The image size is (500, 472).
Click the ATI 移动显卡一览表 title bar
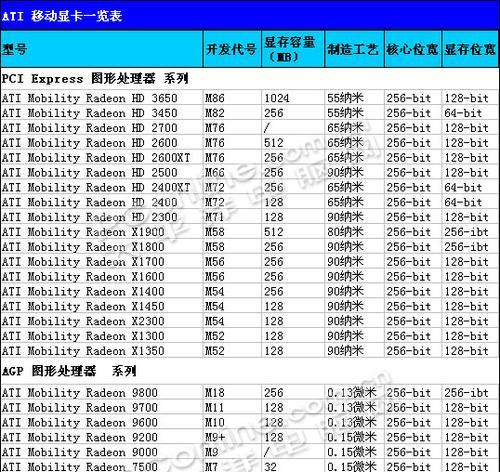coord(250,15)
